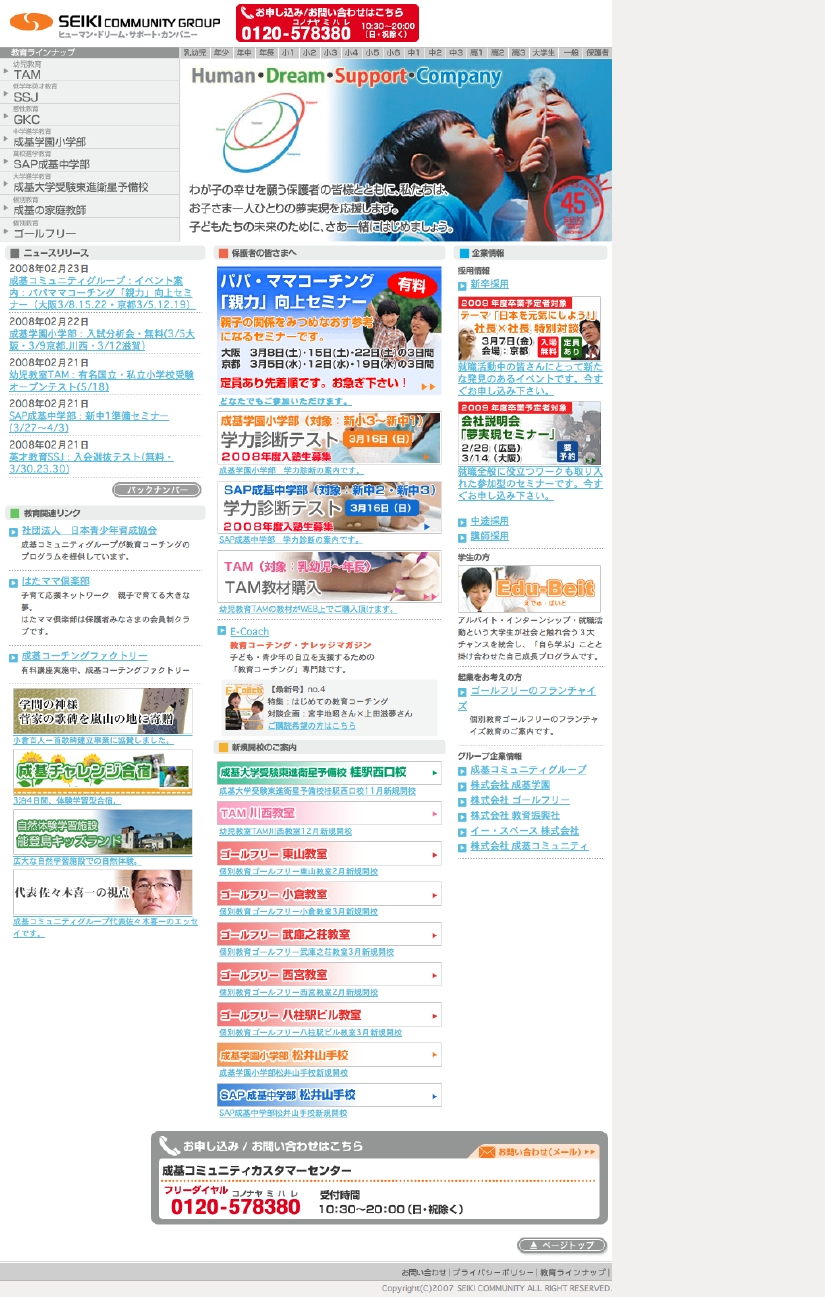The image size is (825, 1298).
Task: Click the TAM教材購入 banner
Action: [x=329, y=577]
